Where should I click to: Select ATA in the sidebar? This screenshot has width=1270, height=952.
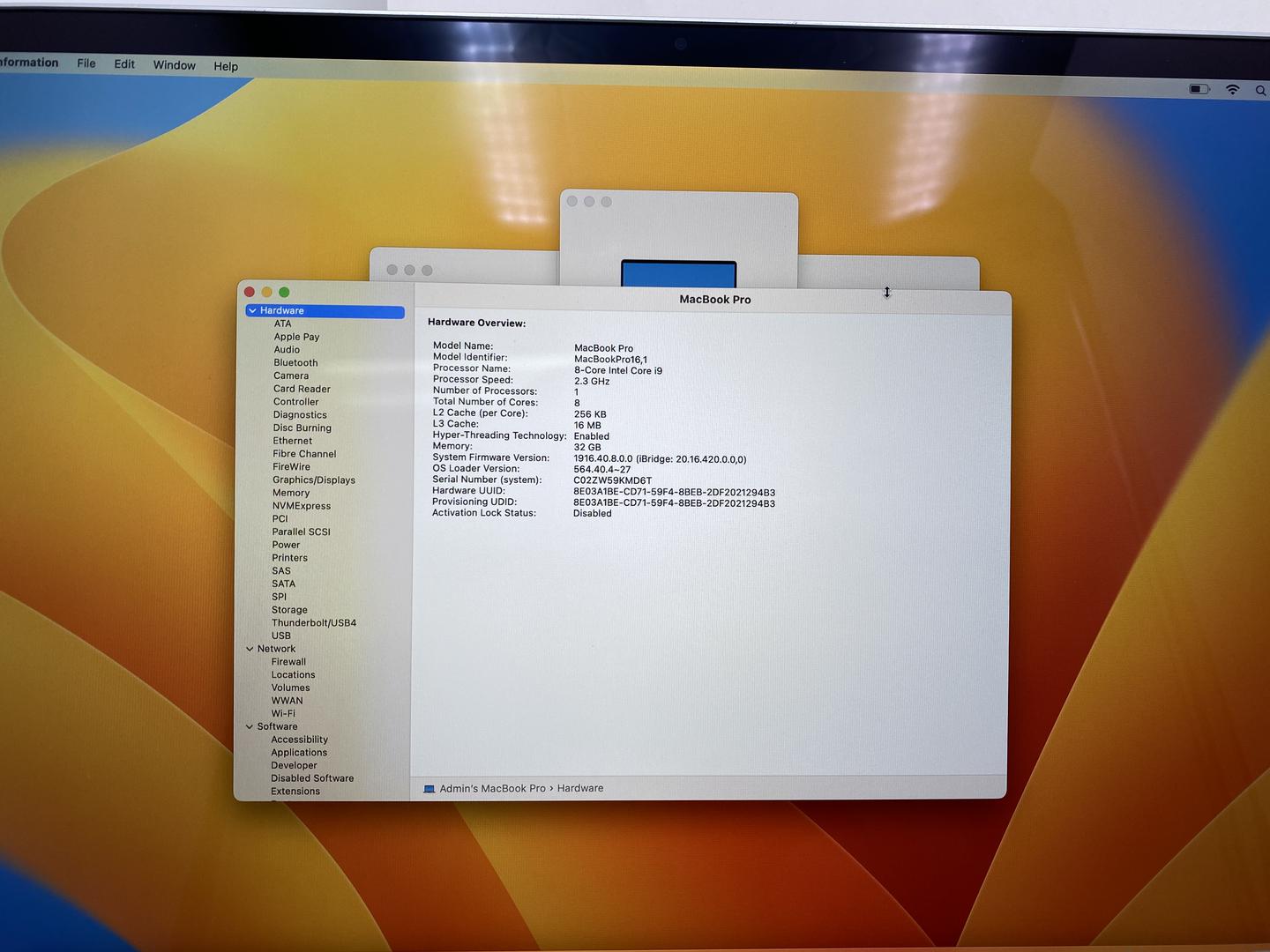(282, 324)
